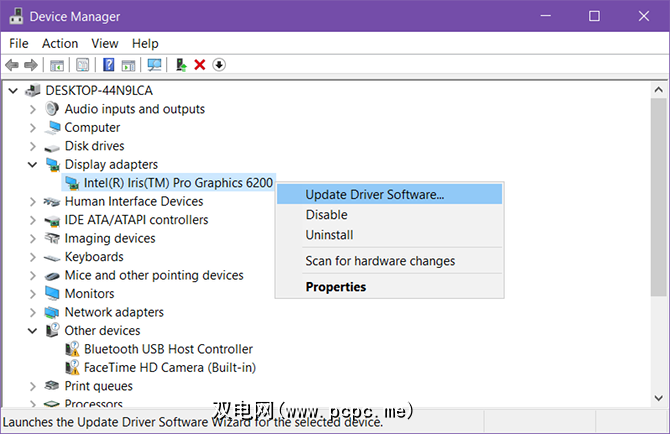Click the Intel Iris Pro Graphics device icon

[x=72, y=183]
